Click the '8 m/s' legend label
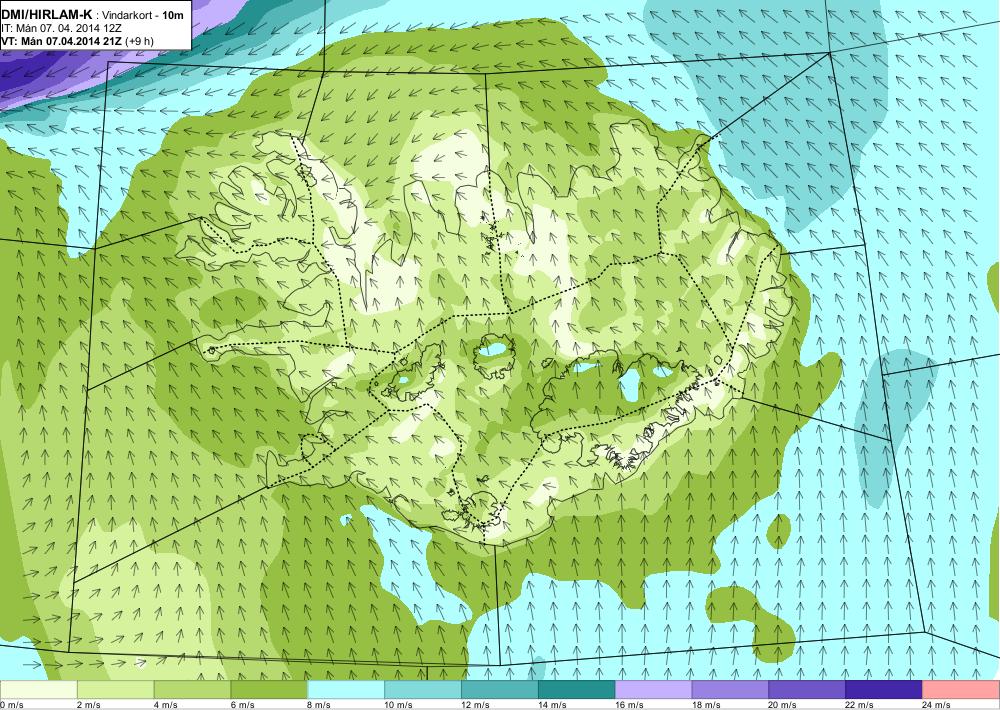The image size is (1000, 710). point(320,705)
